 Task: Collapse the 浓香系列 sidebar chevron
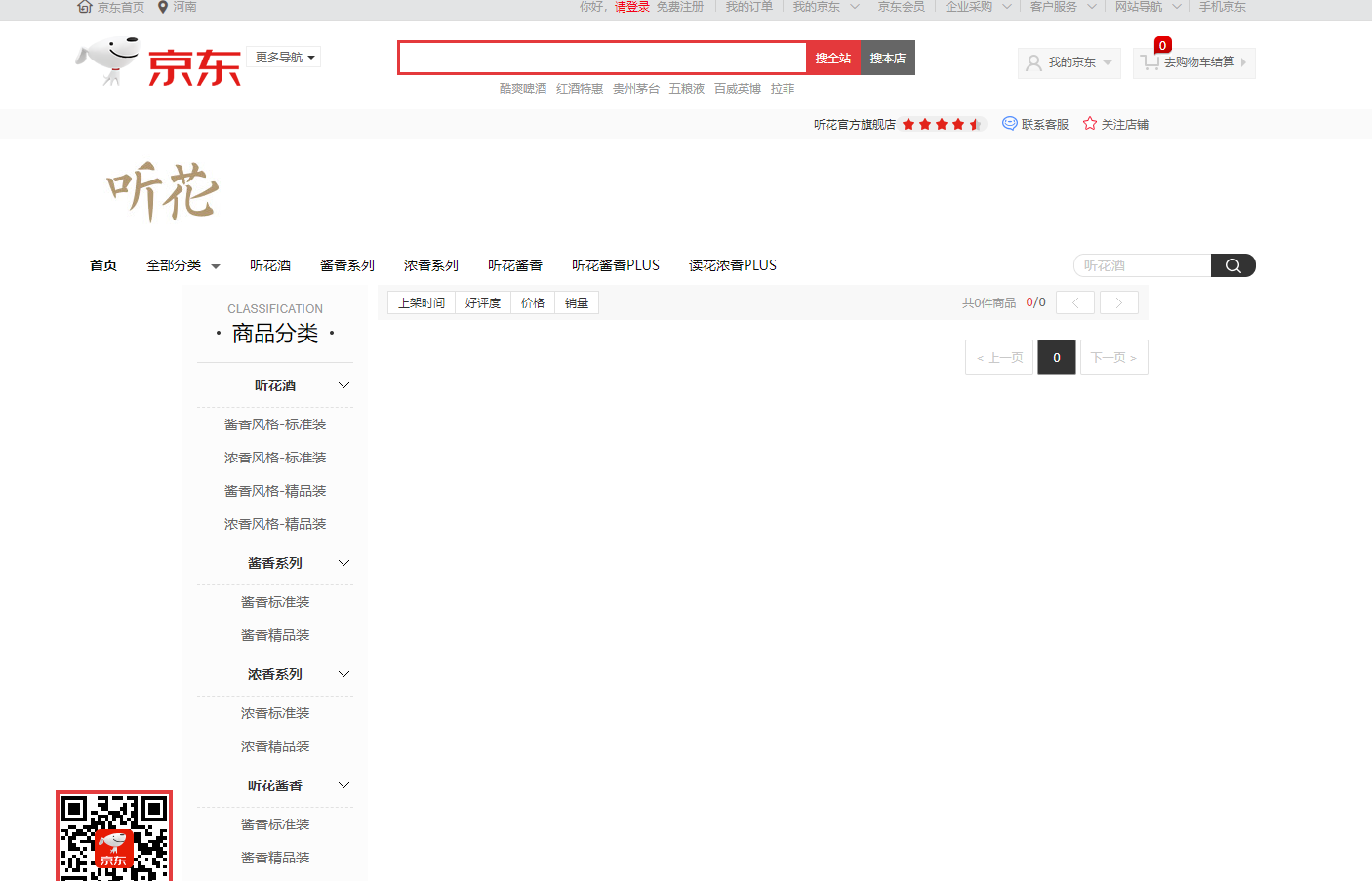(343, 674)
